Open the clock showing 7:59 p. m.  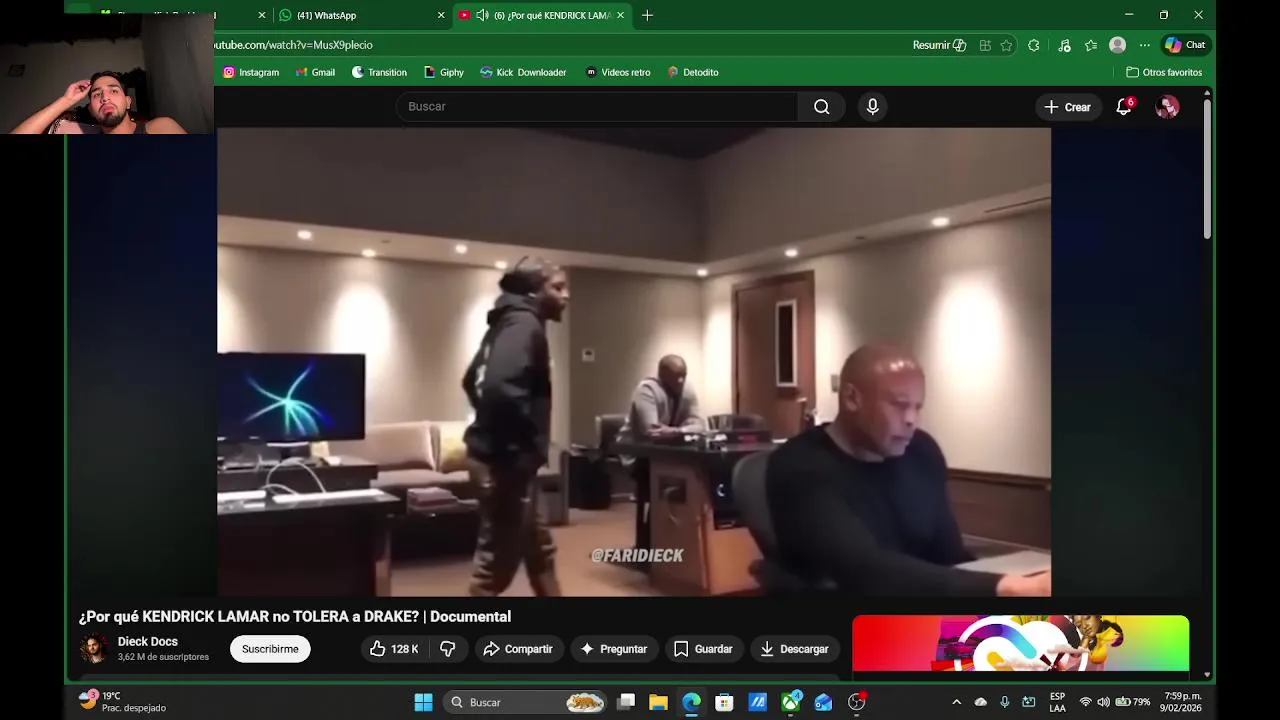point(1180,702)
